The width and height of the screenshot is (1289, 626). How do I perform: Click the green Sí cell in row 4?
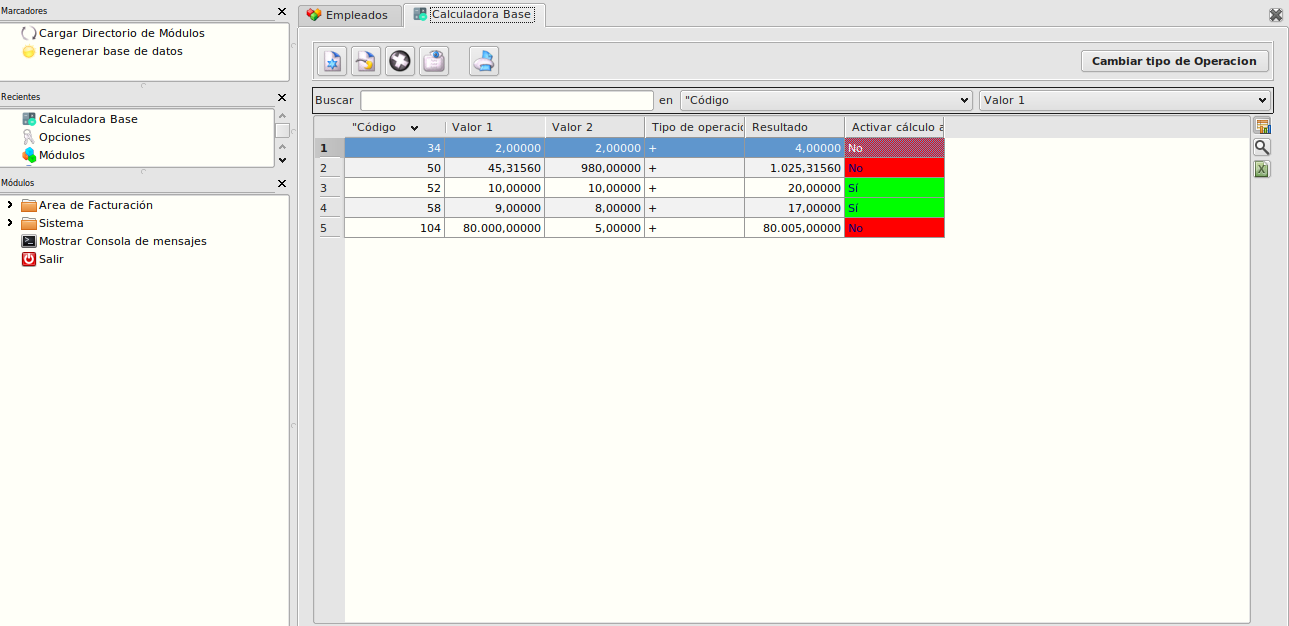895,208
